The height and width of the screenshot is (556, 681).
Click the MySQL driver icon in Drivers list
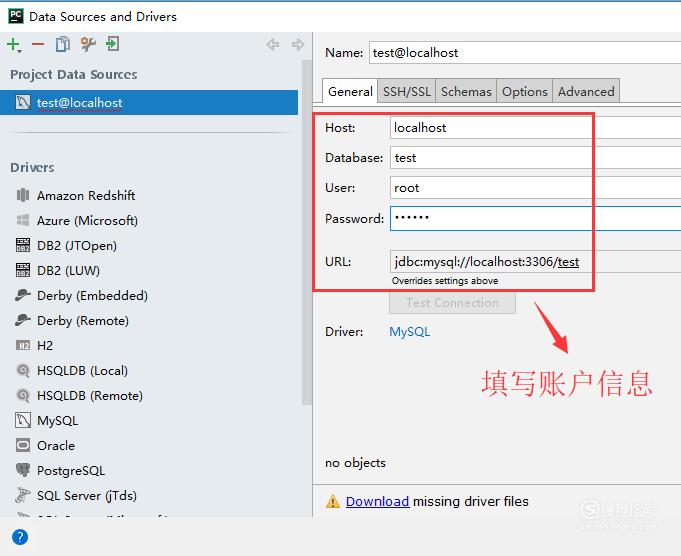pos(23,420)
